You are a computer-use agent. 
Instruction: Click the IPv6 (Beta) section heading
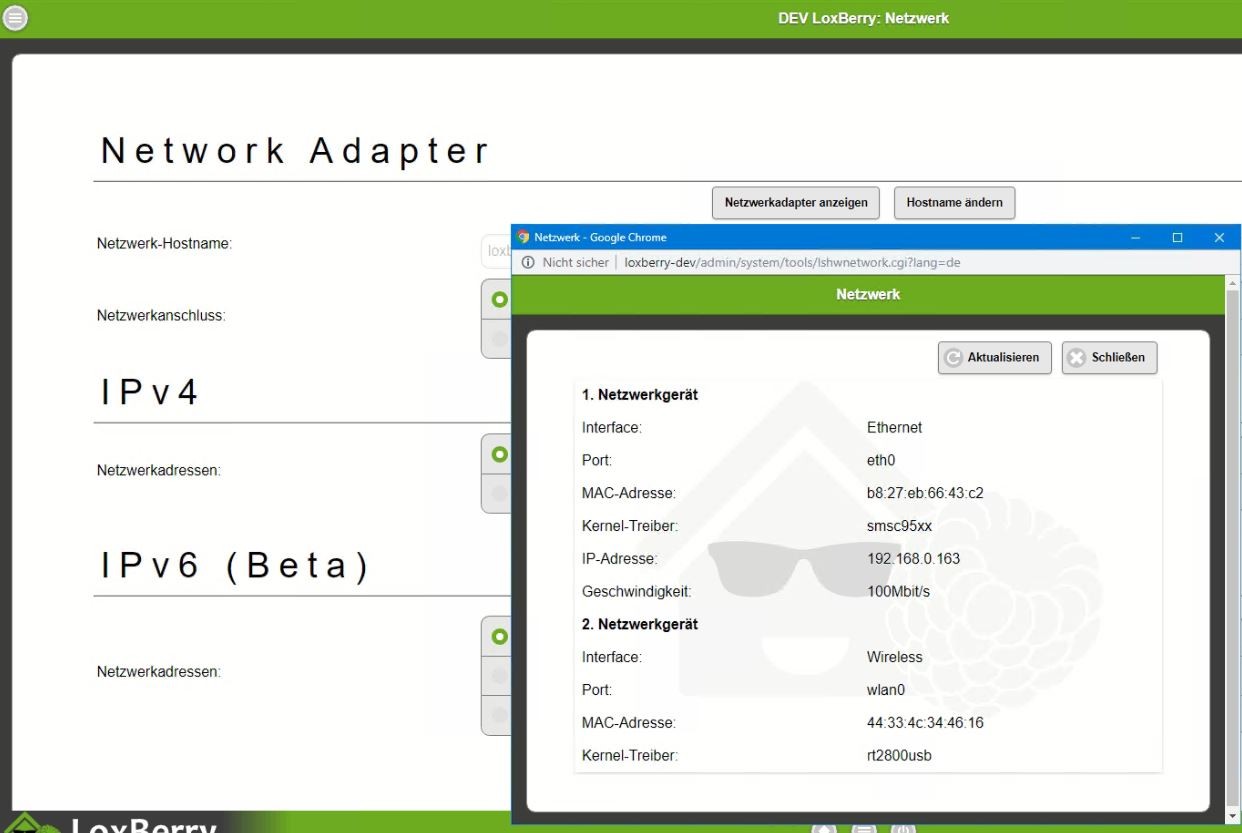click(236, 566)
